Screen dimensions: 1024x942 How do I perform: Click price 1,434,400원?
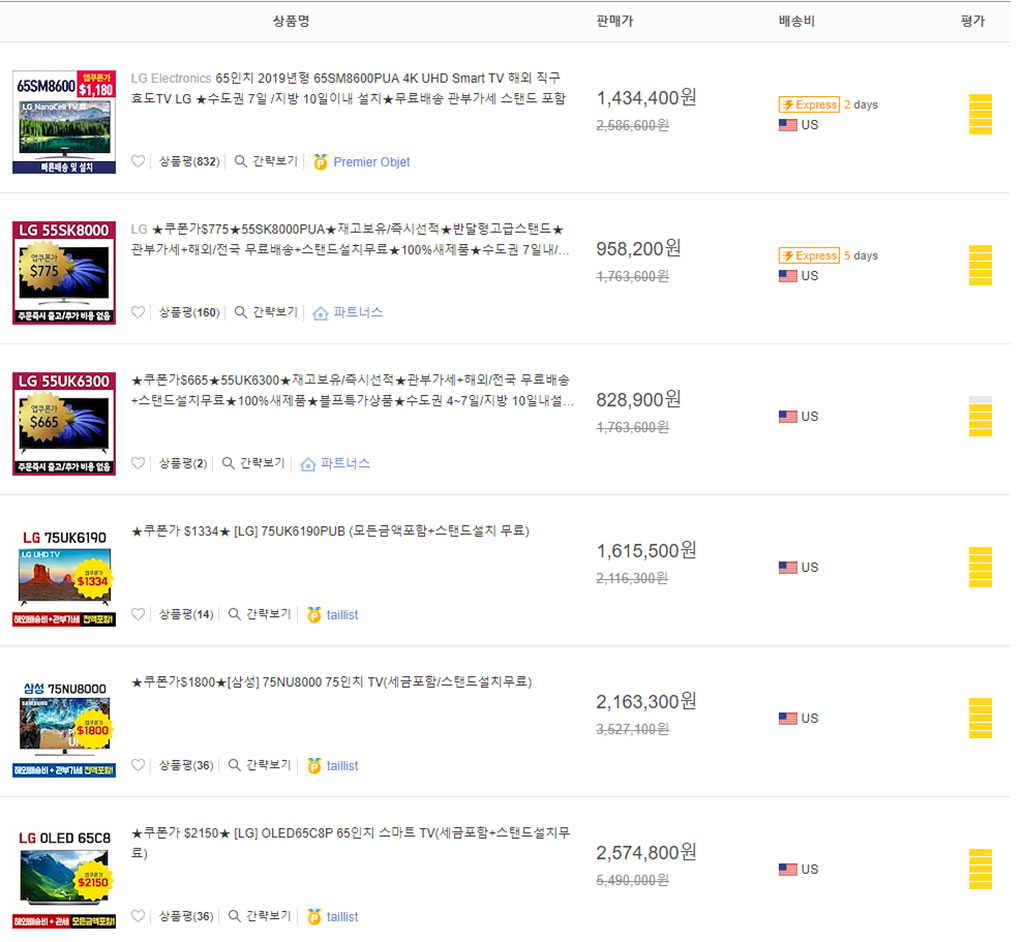coord(647,98)
